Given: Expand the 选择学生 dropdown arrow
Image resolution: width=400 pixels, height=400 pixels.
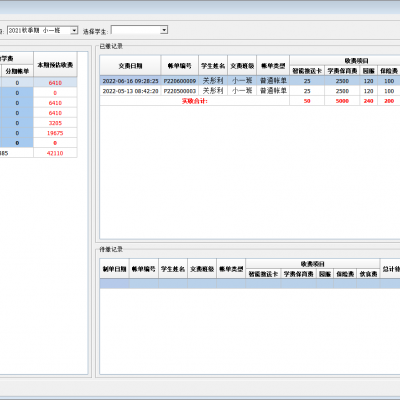Looking at the screenshot, I should click(x=164, y=30).
